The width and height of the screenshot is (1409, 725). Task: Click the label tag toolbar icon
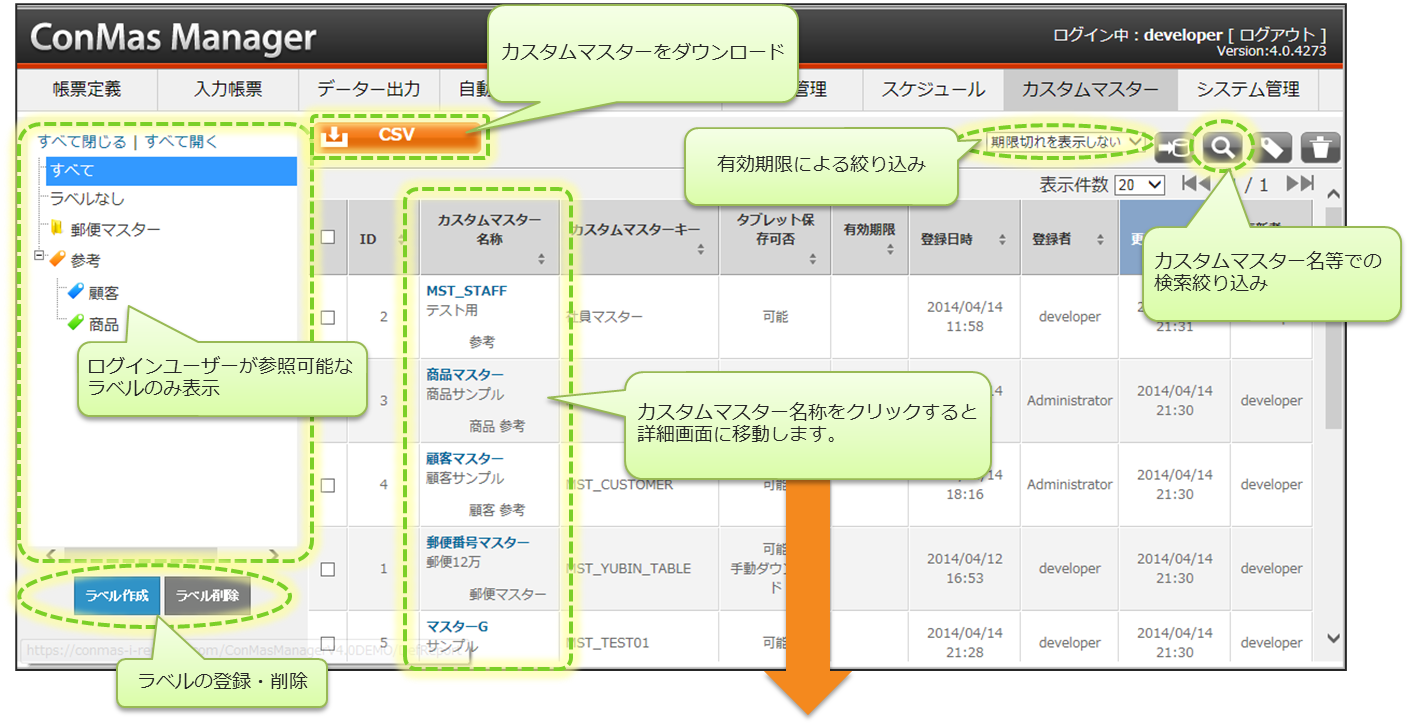point(1271,148)
